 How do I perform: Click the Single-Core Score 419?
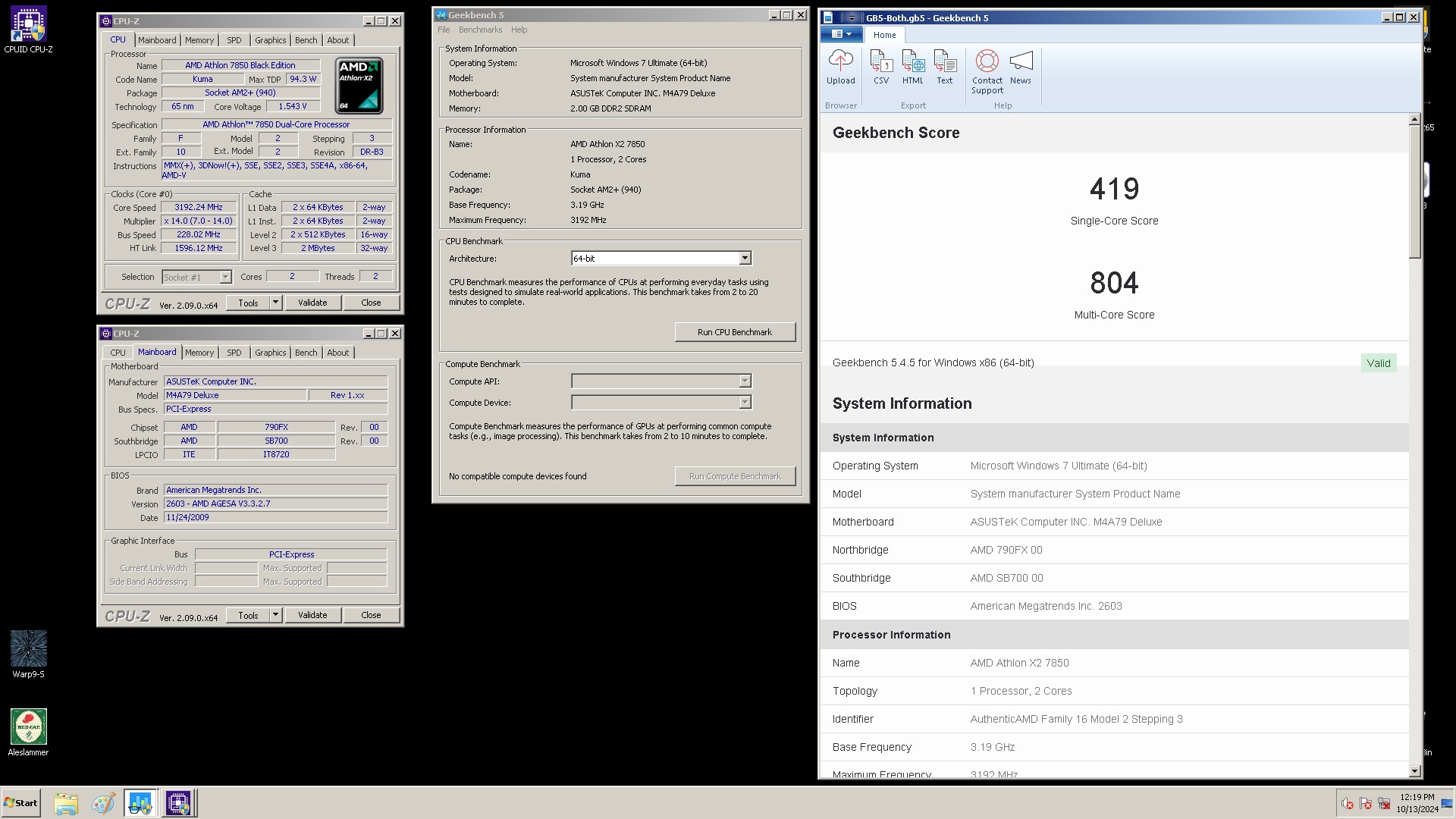(1114, 189)
